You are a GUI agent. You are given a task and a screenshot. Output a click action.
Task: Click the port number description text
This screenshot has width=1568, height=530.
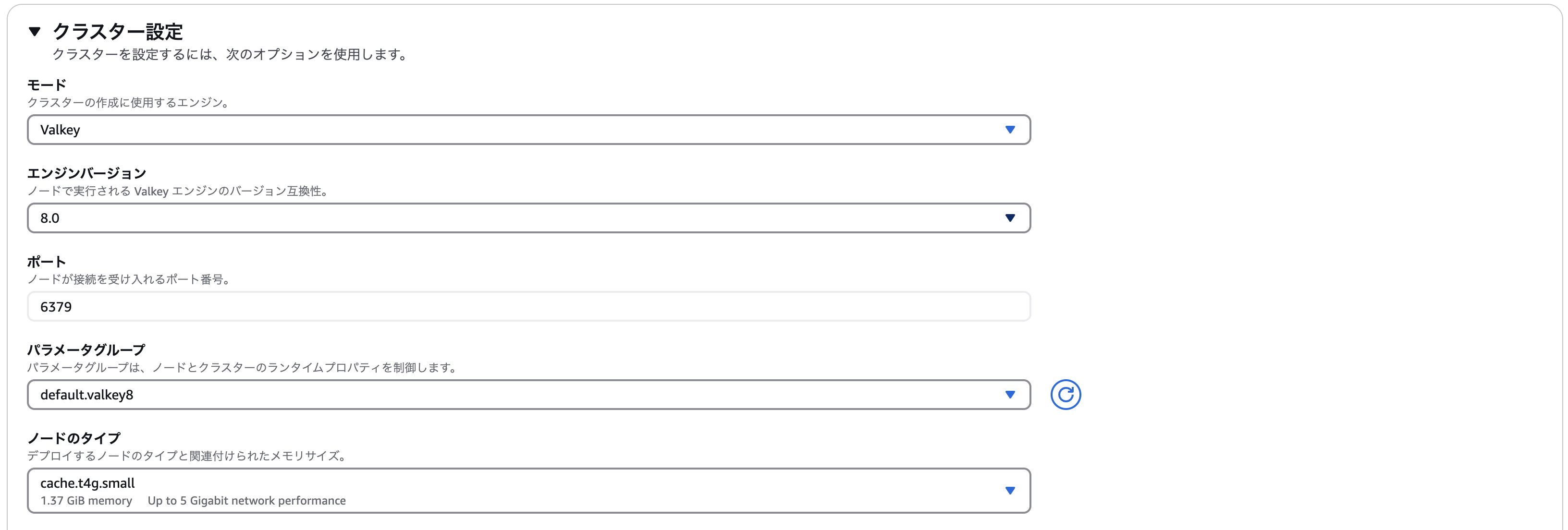pos(128,279)
